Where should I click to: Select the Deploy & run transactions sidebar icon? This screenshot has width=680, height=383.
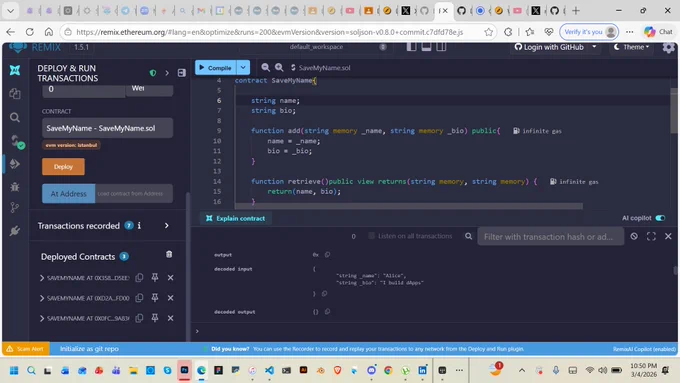pos(15,164)
